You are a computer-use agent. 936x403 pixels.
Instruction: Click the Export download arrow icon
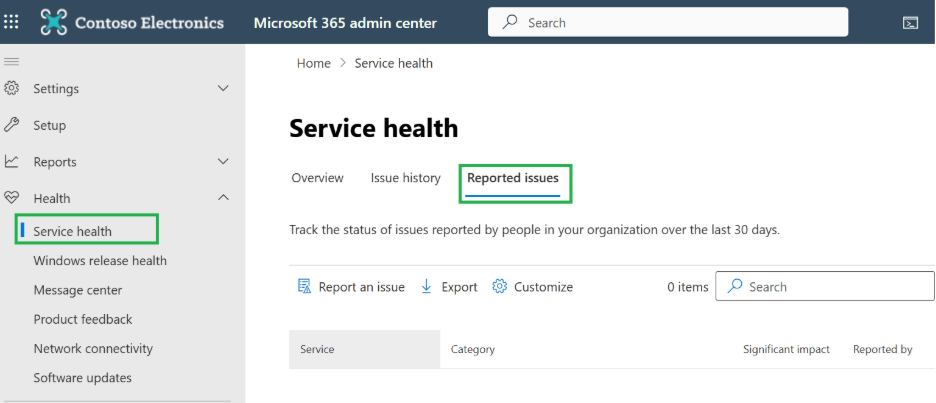click(426, 287)
